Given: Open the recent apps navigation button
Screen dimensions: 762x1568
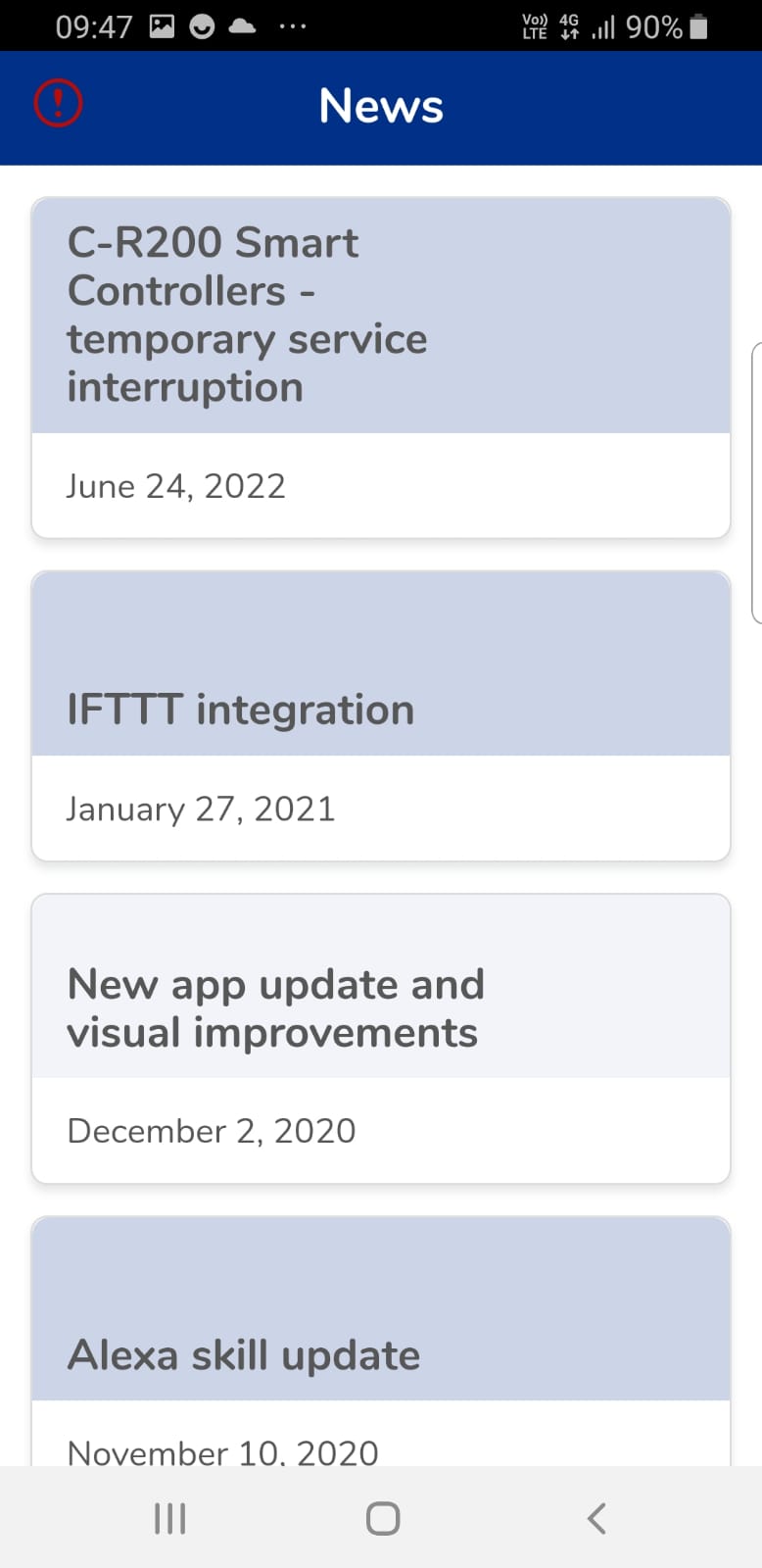Looking at the screenshot, I should pyautogui.click(x=170, y=1518).
